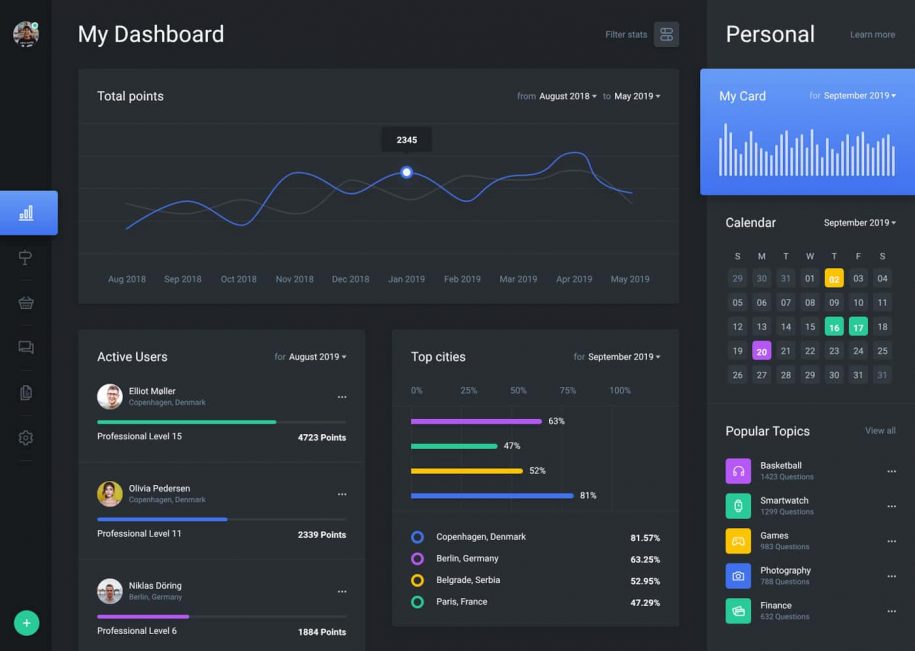915x651 pixels.
Task: Open options menu for Olivia Pedersen
Action: pyautogui.click(x=342, y=494)
